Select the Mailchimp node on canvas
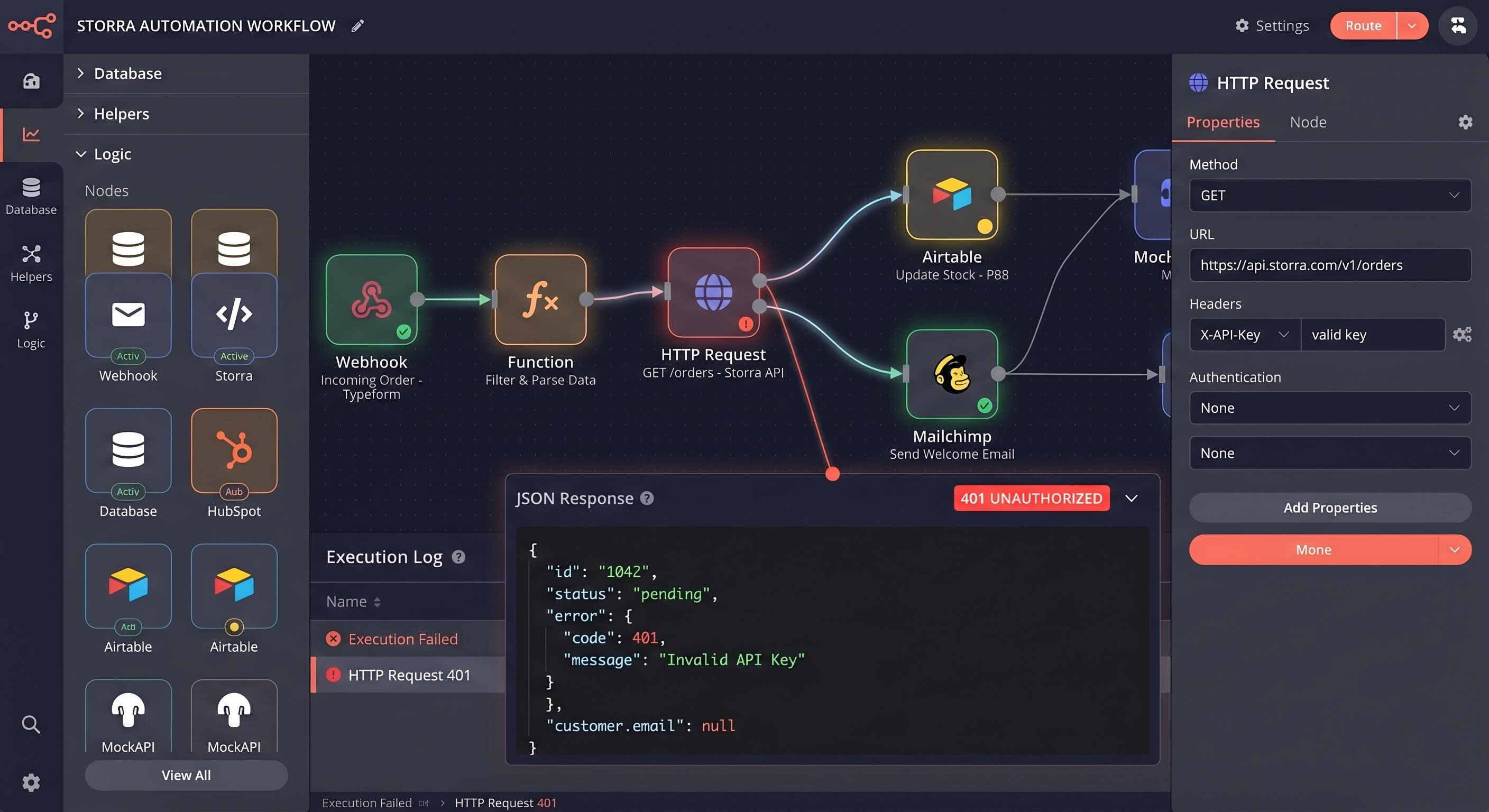This screenshot has height=812, width=1489. pyautogui.click(x=952, y=374)
